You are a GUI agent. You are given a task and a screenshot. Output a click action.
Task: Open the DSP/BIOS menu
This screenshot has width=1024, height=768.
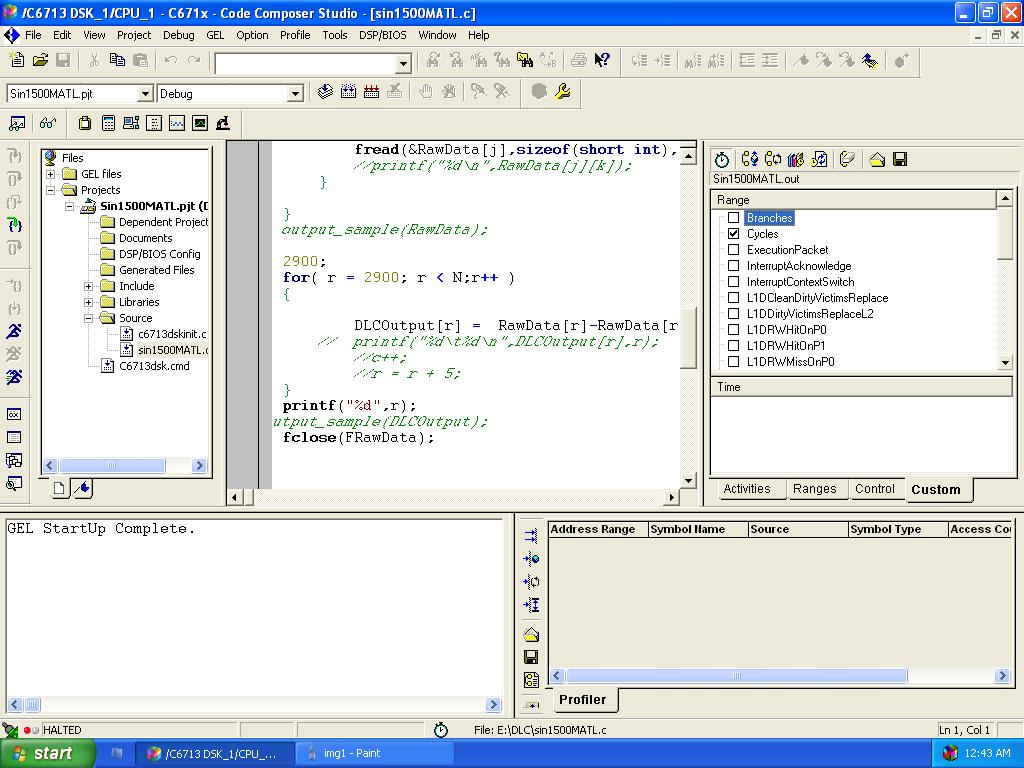tap(383, 35)
